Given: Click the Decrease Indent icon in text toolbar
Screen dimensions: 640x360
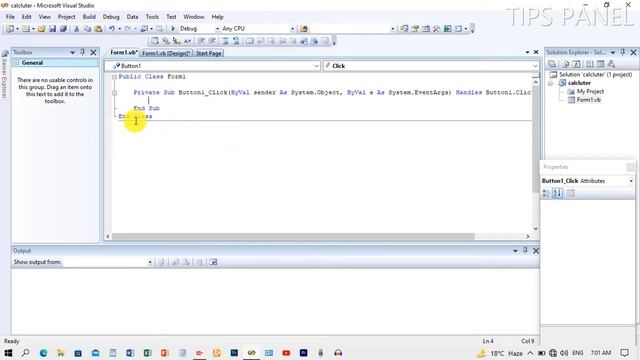Looking at the screenshot, I should [x=201, y=41].
